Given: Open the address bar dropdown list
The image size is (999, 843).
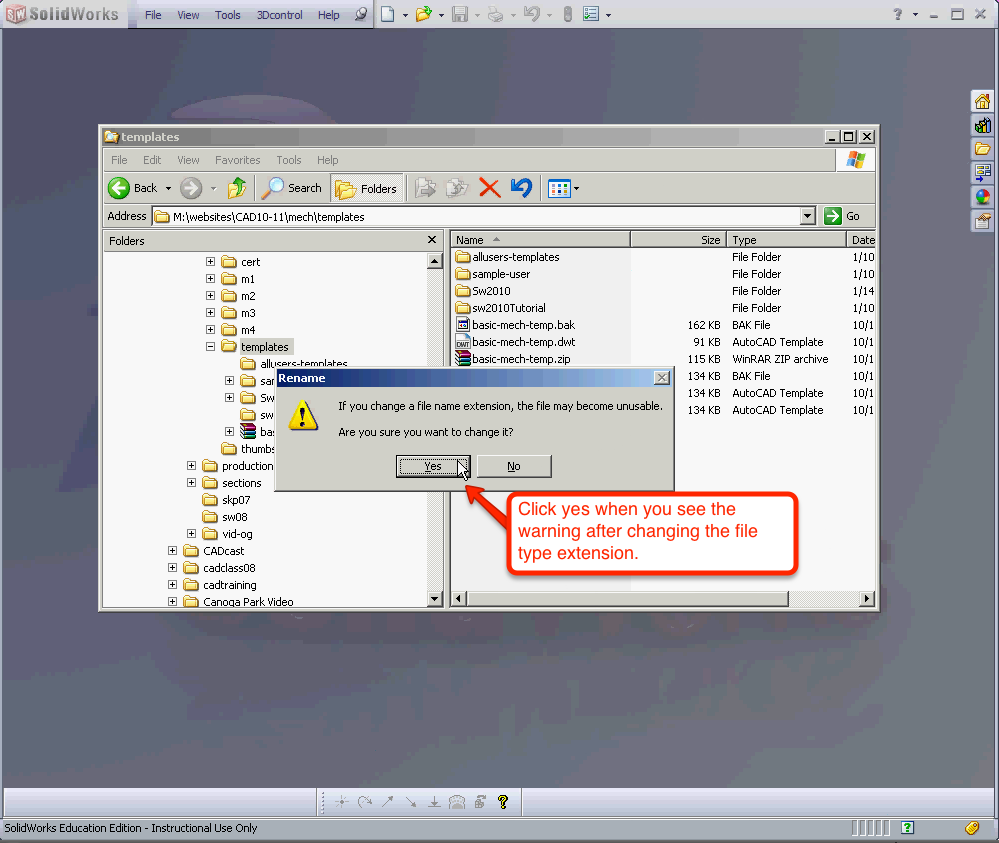Looking at the screenshot, I should click(x=808, y=216).
